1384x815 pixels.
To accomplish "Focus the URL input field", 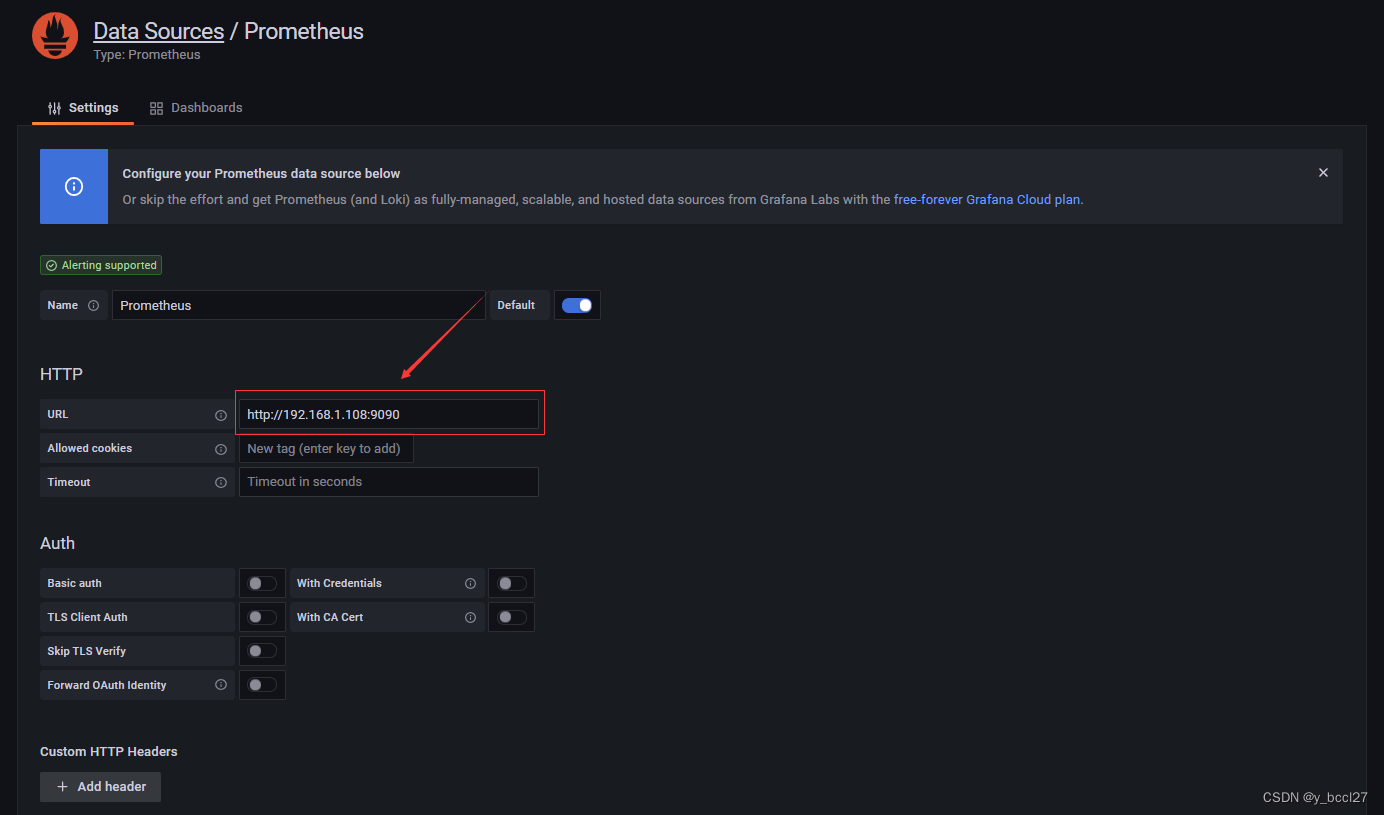I will (x=389, y=414).
